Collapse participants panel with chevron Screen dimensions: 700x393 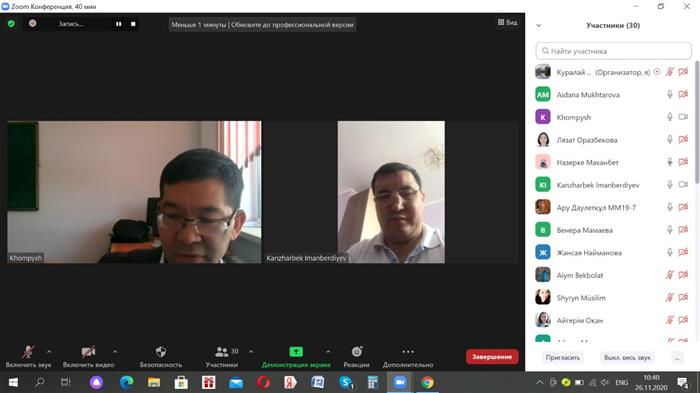click(x=539, y=25)
